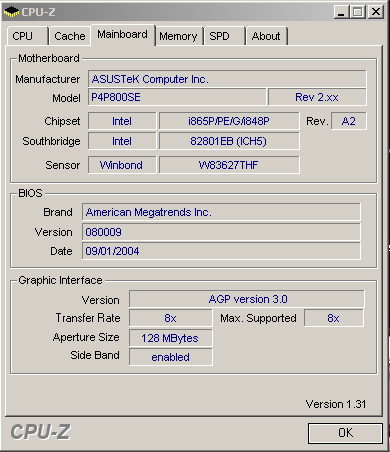Click the southbridge value 82801EB (ICH5)

pos(229,141)
